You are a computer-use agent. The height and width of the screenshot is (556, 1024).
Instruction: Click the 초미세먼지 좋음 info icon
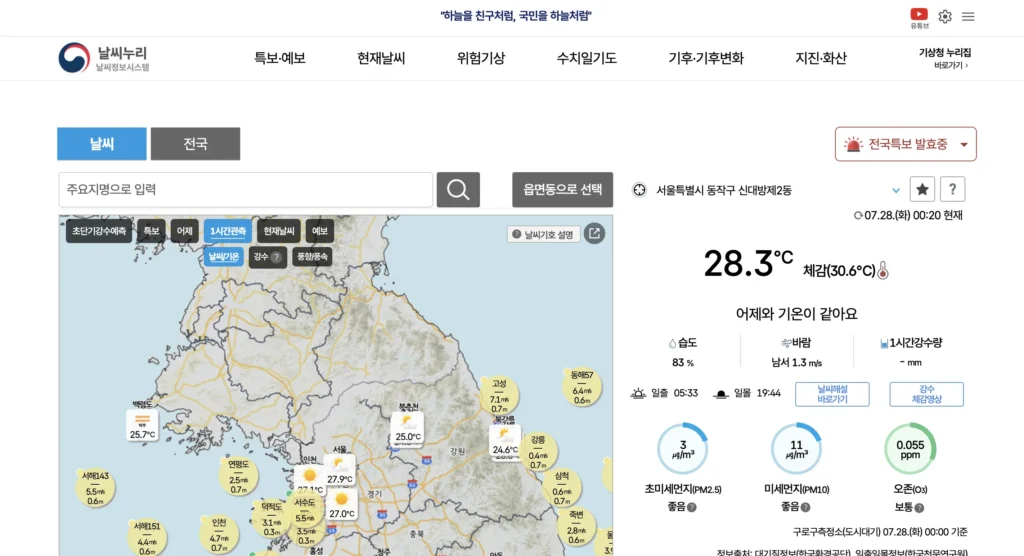pyautogui.click(x=692, y=507)
